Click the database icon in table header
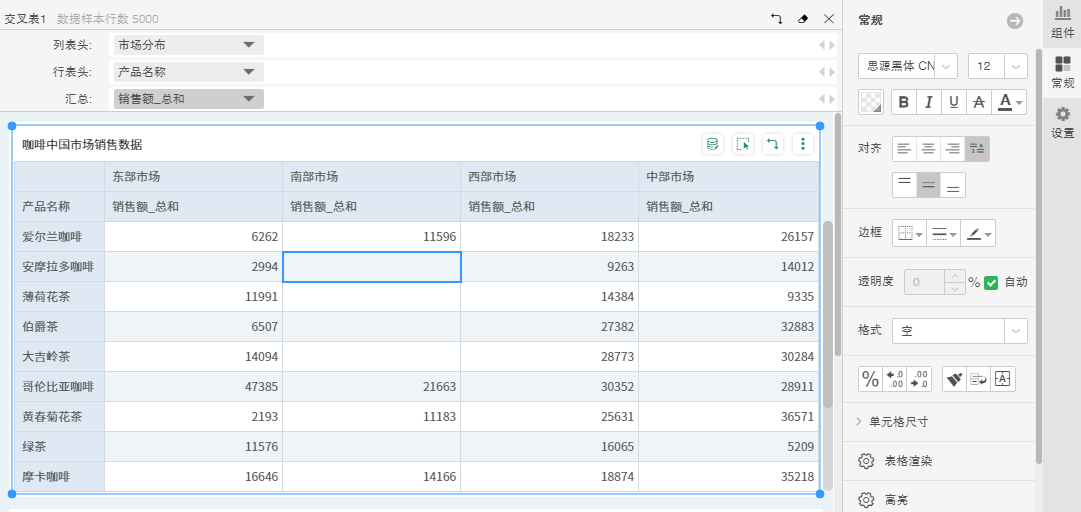 [x=712, y=144]
